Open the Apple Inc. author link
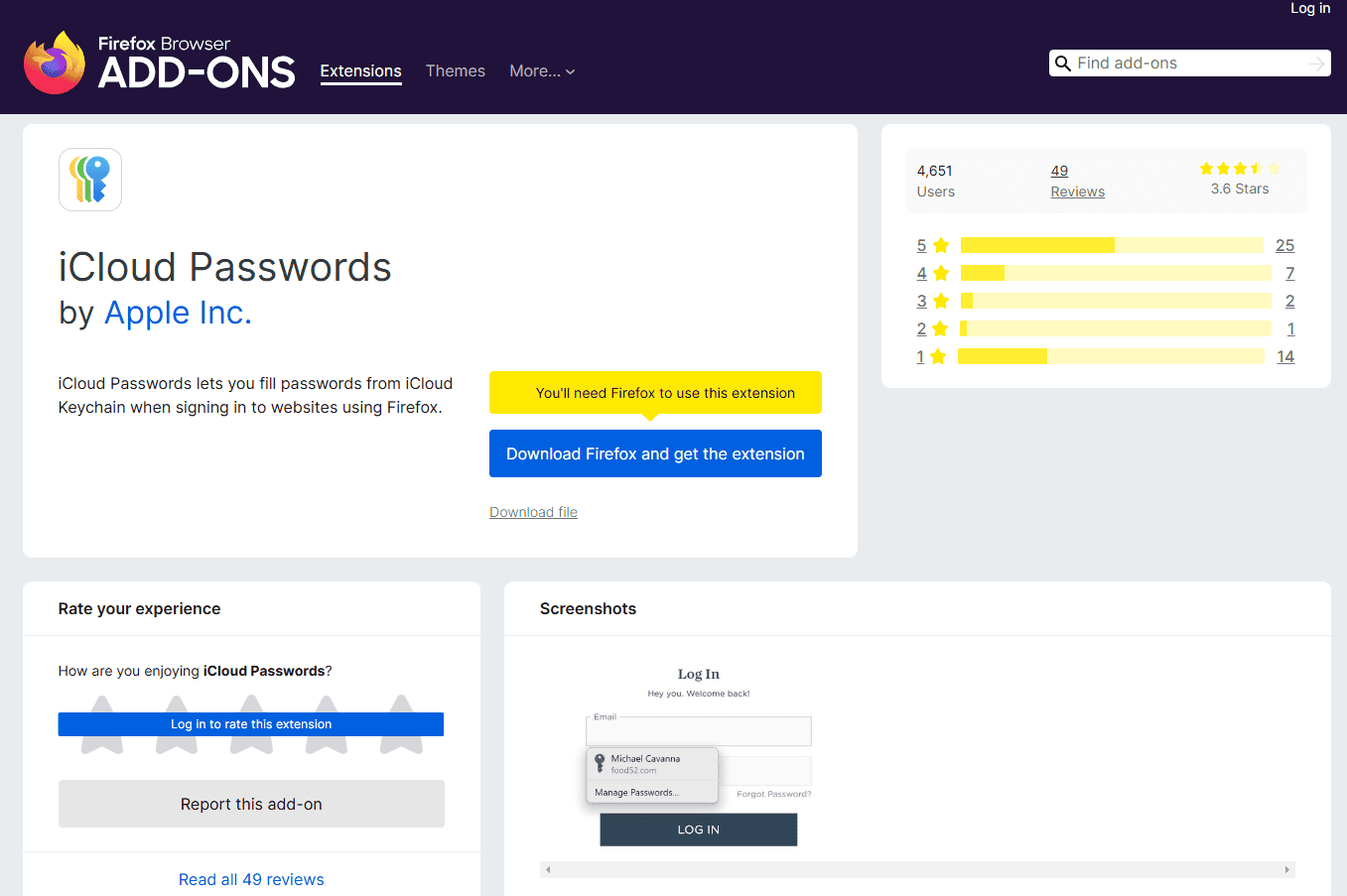This screenshot has height=896, width=1347. click(x=178, y=313)
